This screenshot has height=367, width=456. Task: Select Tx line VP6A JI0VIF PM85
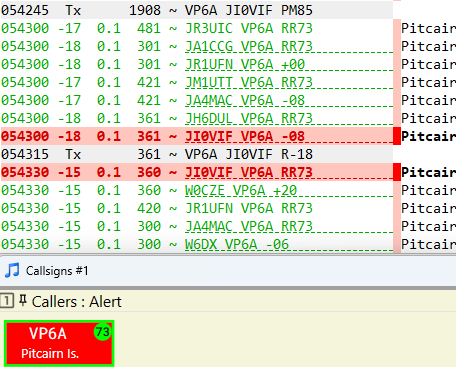196,10
